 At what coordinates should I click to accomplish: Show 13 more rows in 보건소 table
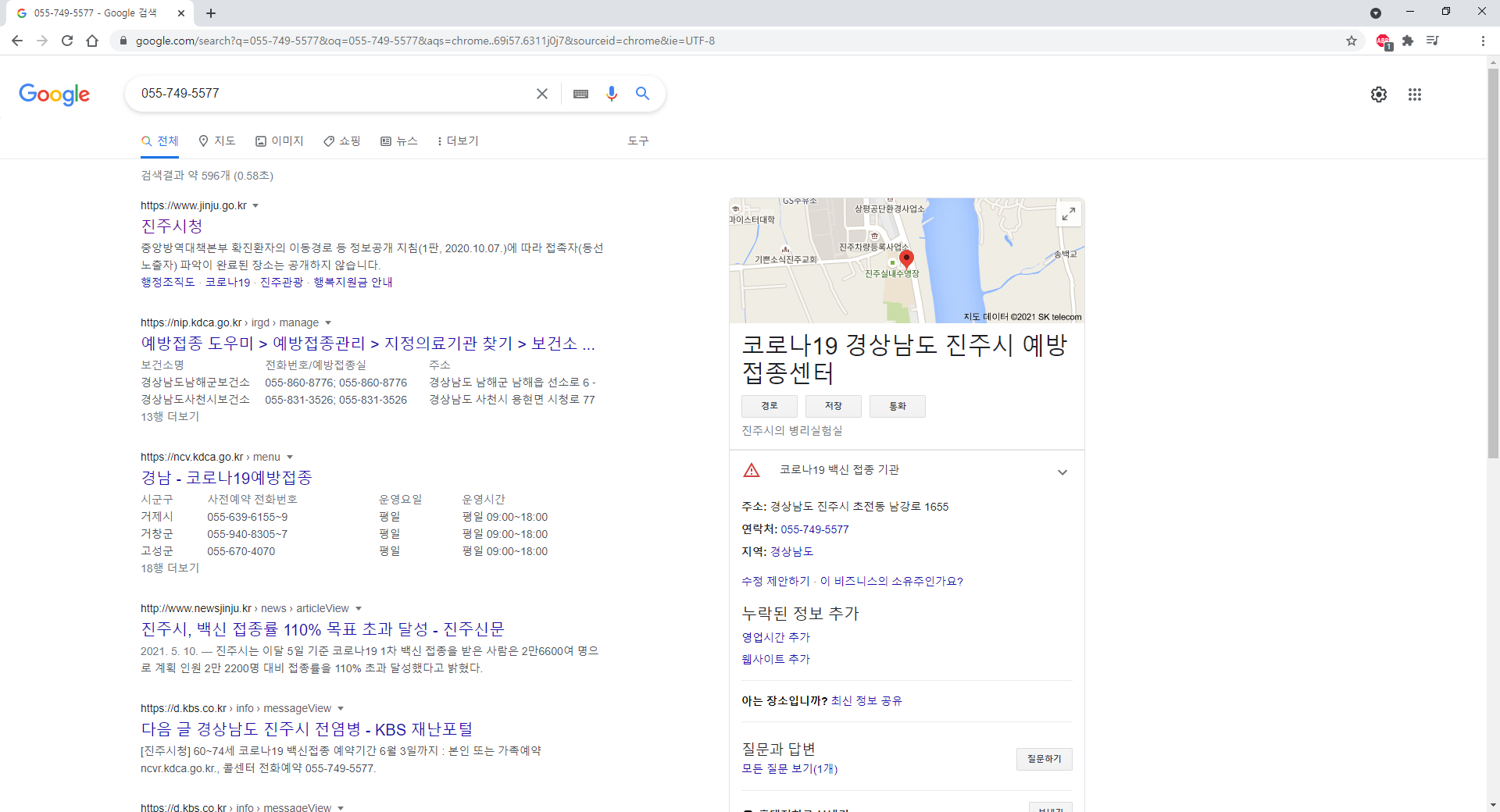tap(170, 417)
